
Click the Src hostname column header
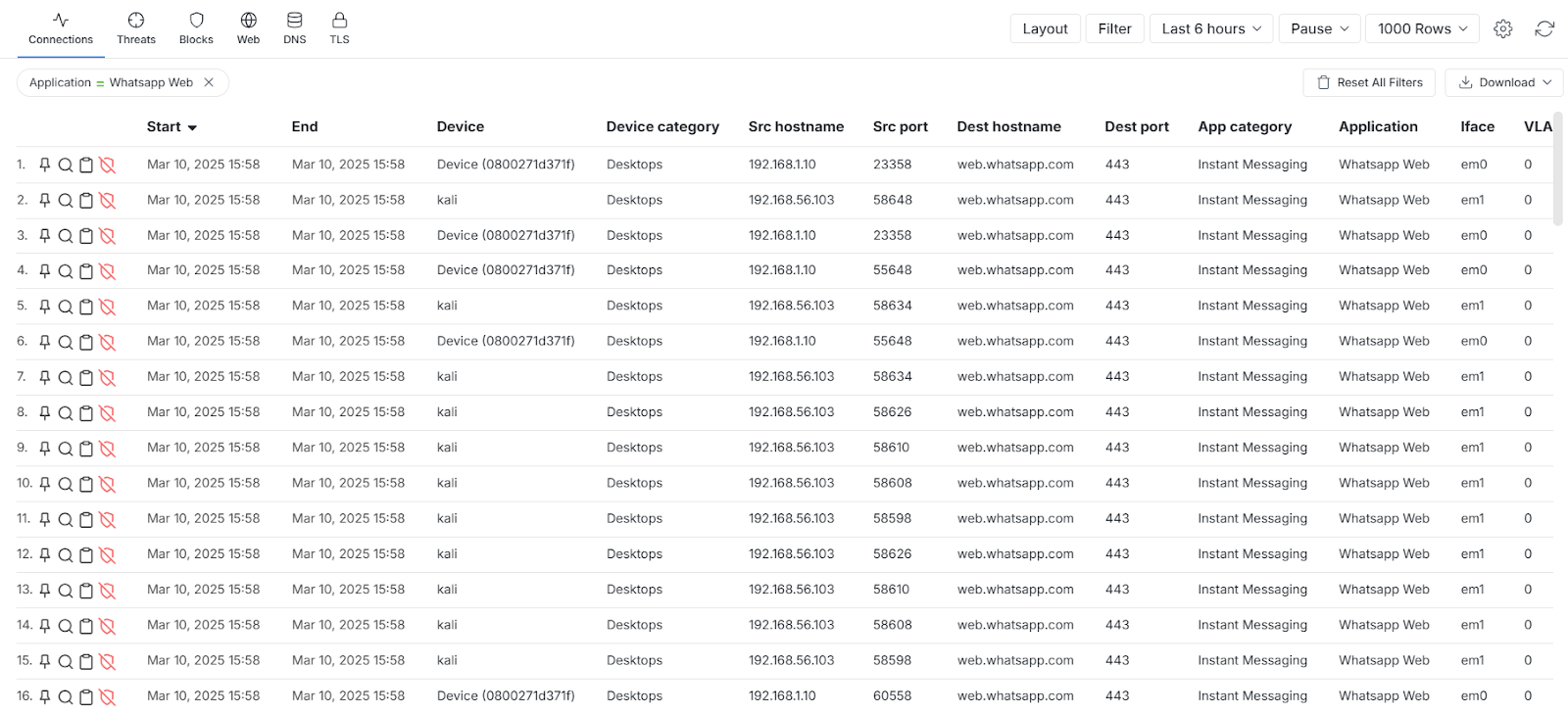tap(796, 126)
